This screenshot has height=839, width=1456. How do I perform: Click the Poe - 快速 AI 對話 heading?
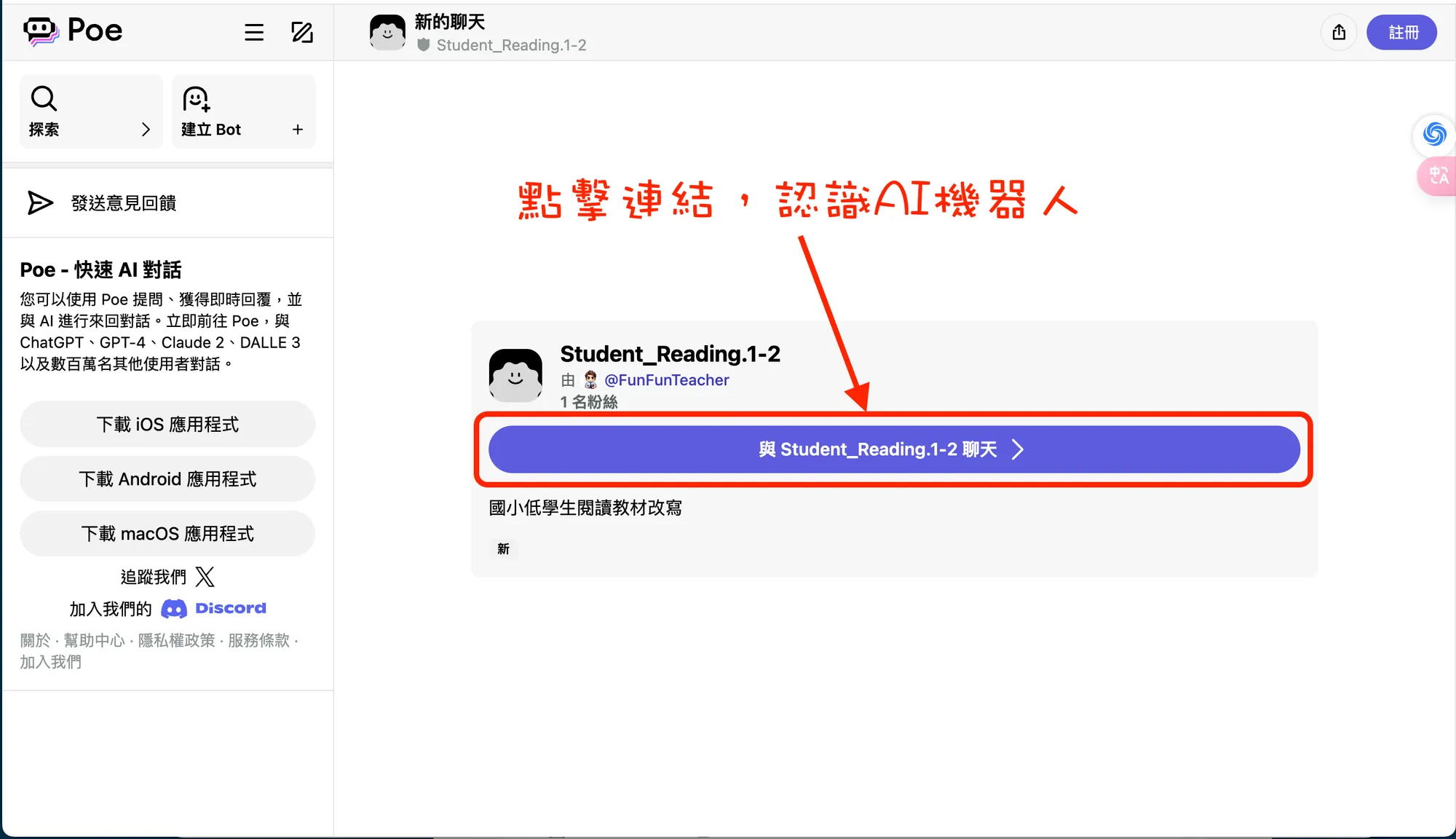100,270
